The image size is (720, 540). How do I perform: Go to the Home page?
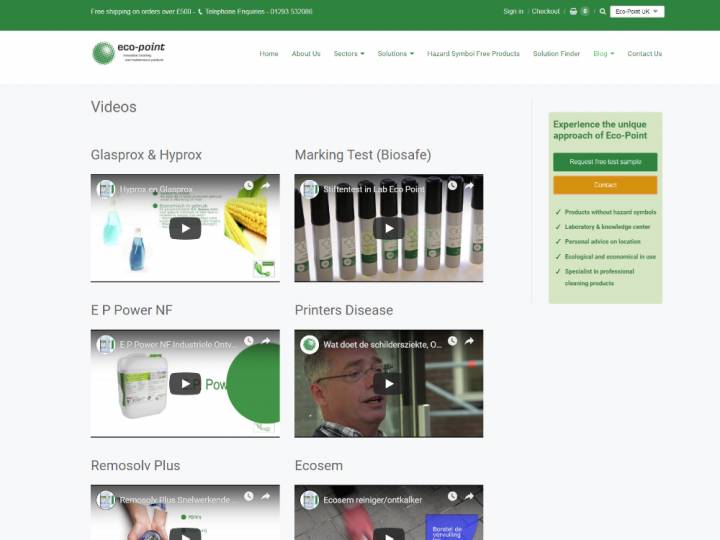click(x=269, y=54)
